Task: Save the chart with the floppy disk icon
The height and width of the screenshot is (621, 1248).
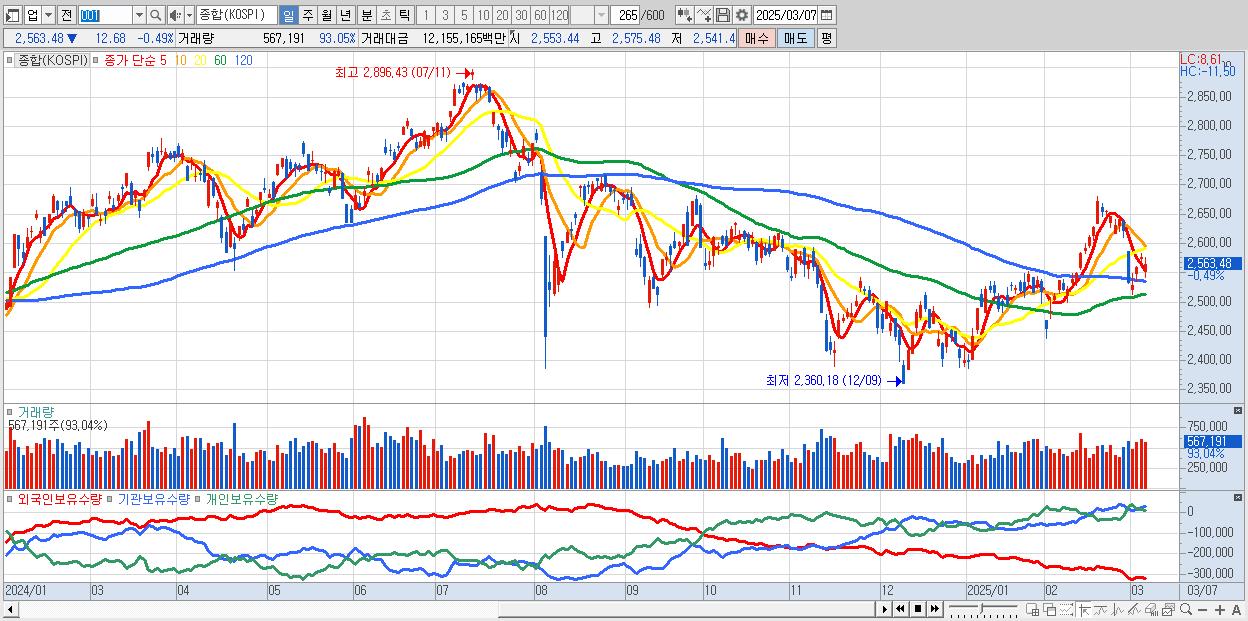Action: coord(723,15)
